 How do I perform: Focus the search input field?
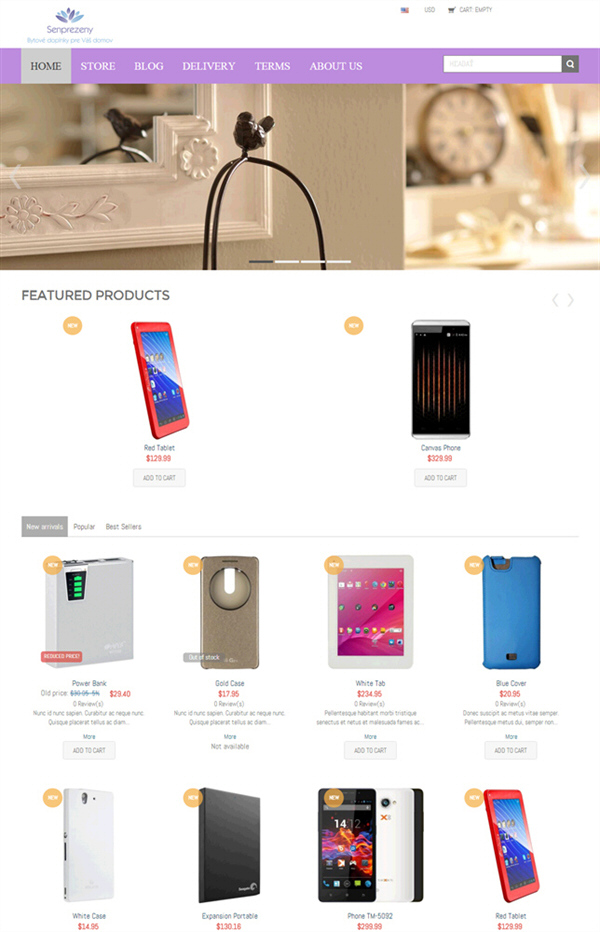pos(502,64)
